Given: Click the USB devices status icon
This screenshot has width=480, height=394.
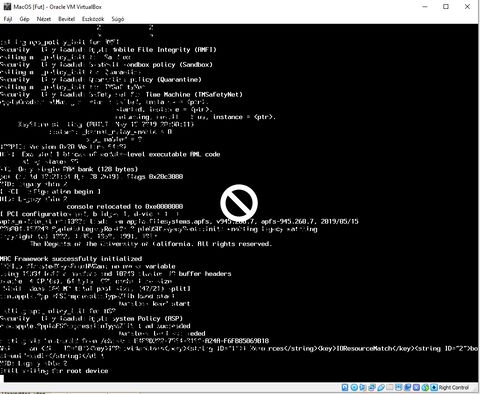Looking at the screenshot, I should [x=381, y=387].
